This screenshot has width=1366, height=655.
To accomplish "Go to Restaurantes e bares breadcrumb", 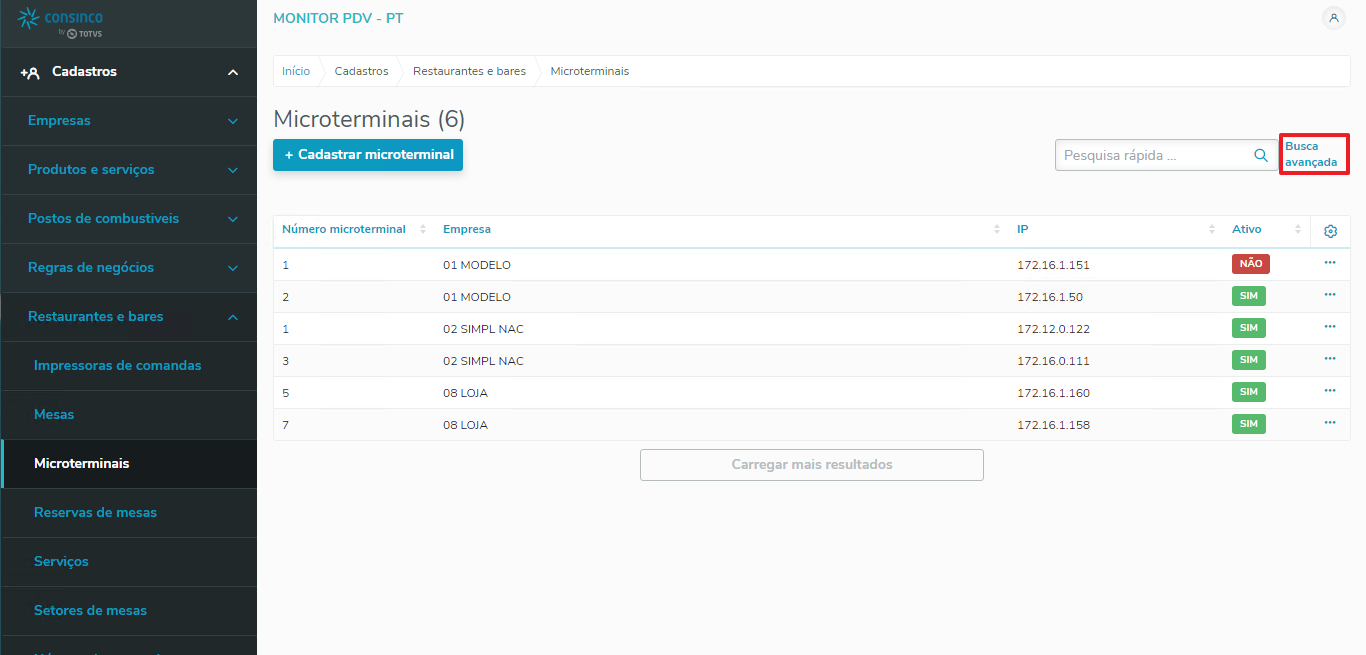I will pos(469,71).
